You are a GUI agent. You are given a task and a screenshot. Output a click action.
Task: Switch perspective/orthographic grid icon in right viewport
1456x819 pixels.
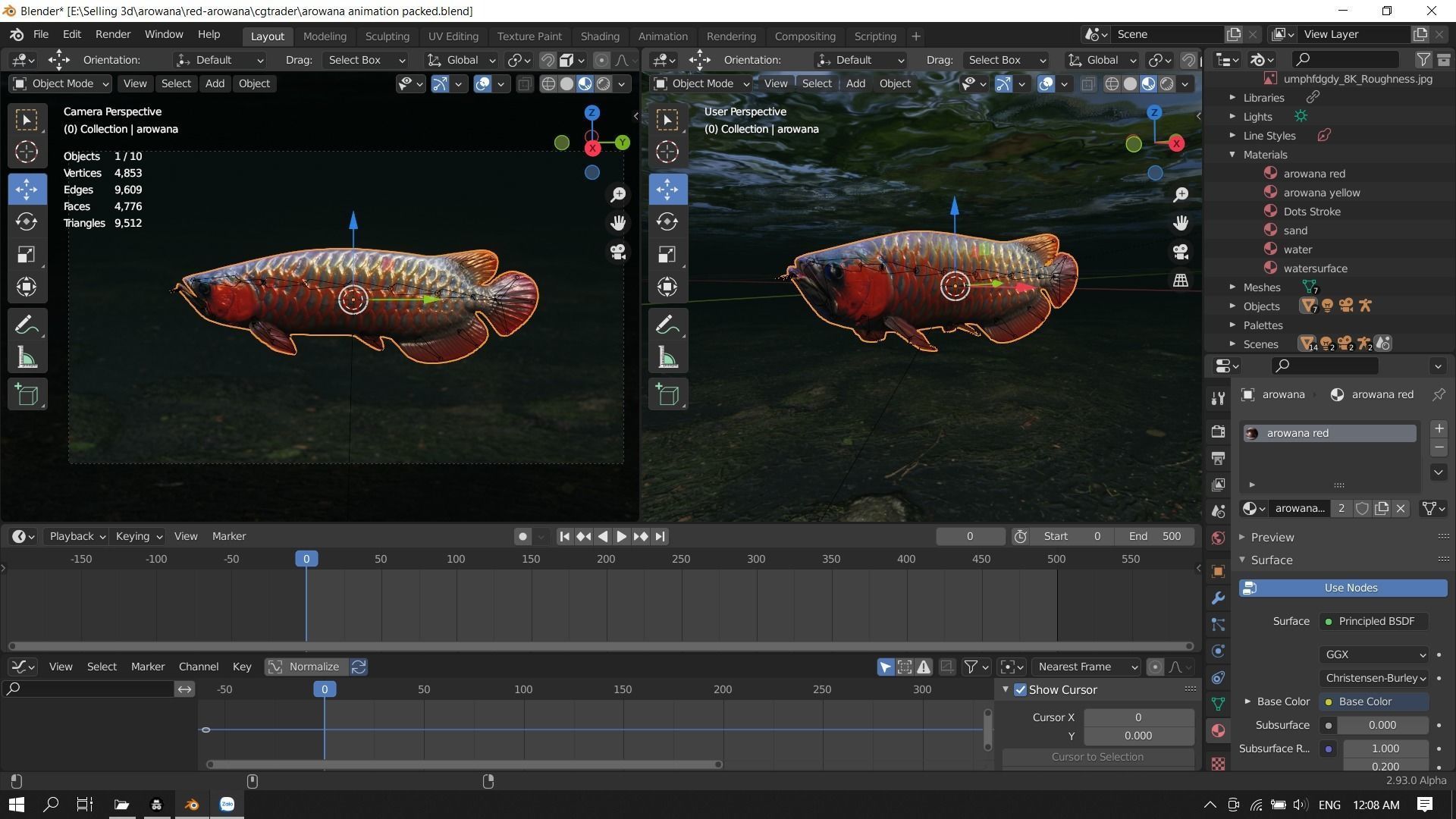click(1181, 281)
